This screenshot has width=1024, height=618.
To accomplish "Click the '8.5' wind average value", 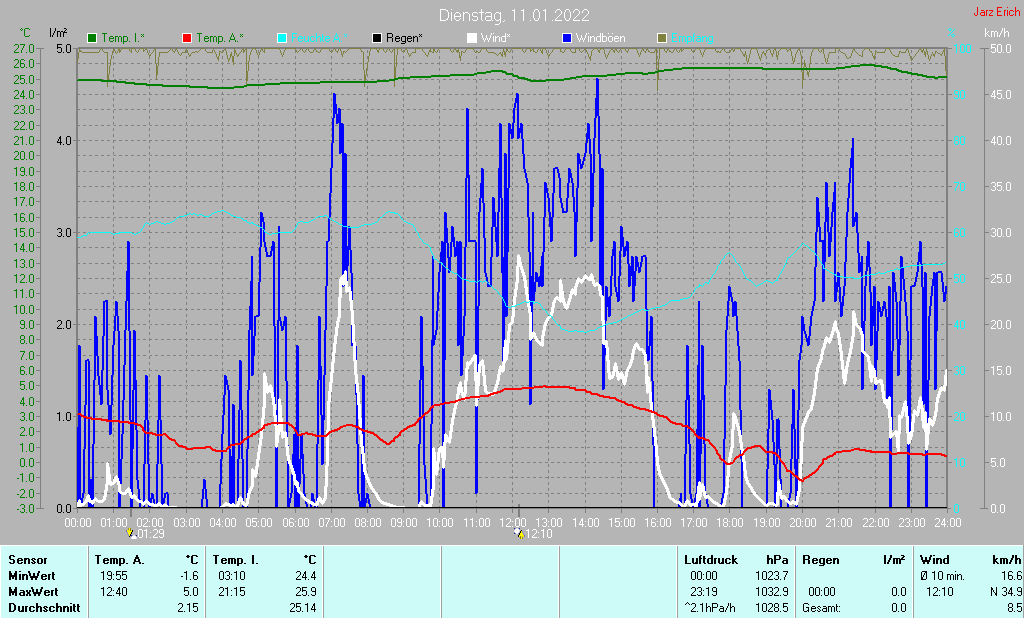I will coord(1014,608).
